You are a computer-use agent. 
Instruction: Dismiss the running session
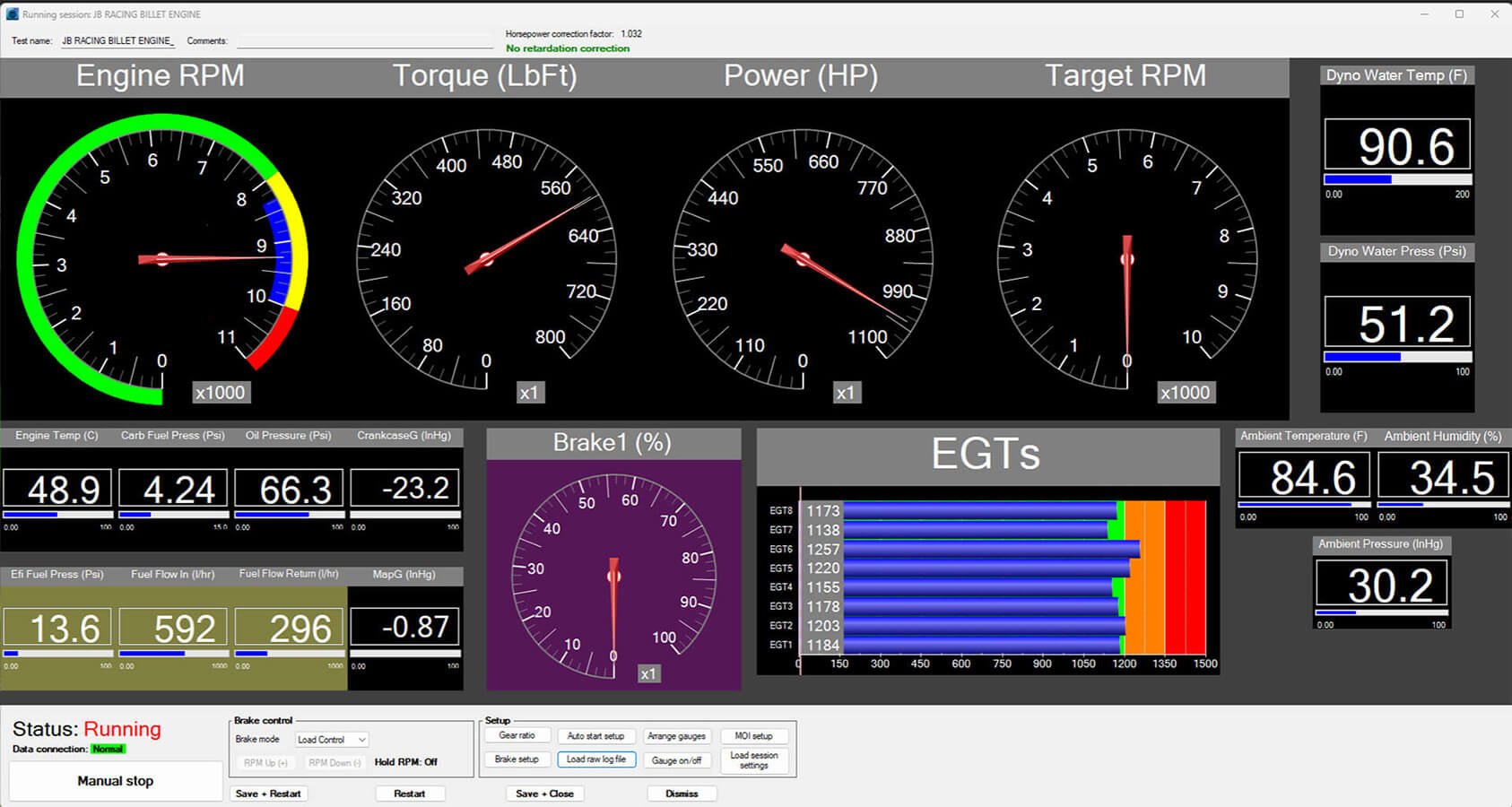(x=682, y=794)
